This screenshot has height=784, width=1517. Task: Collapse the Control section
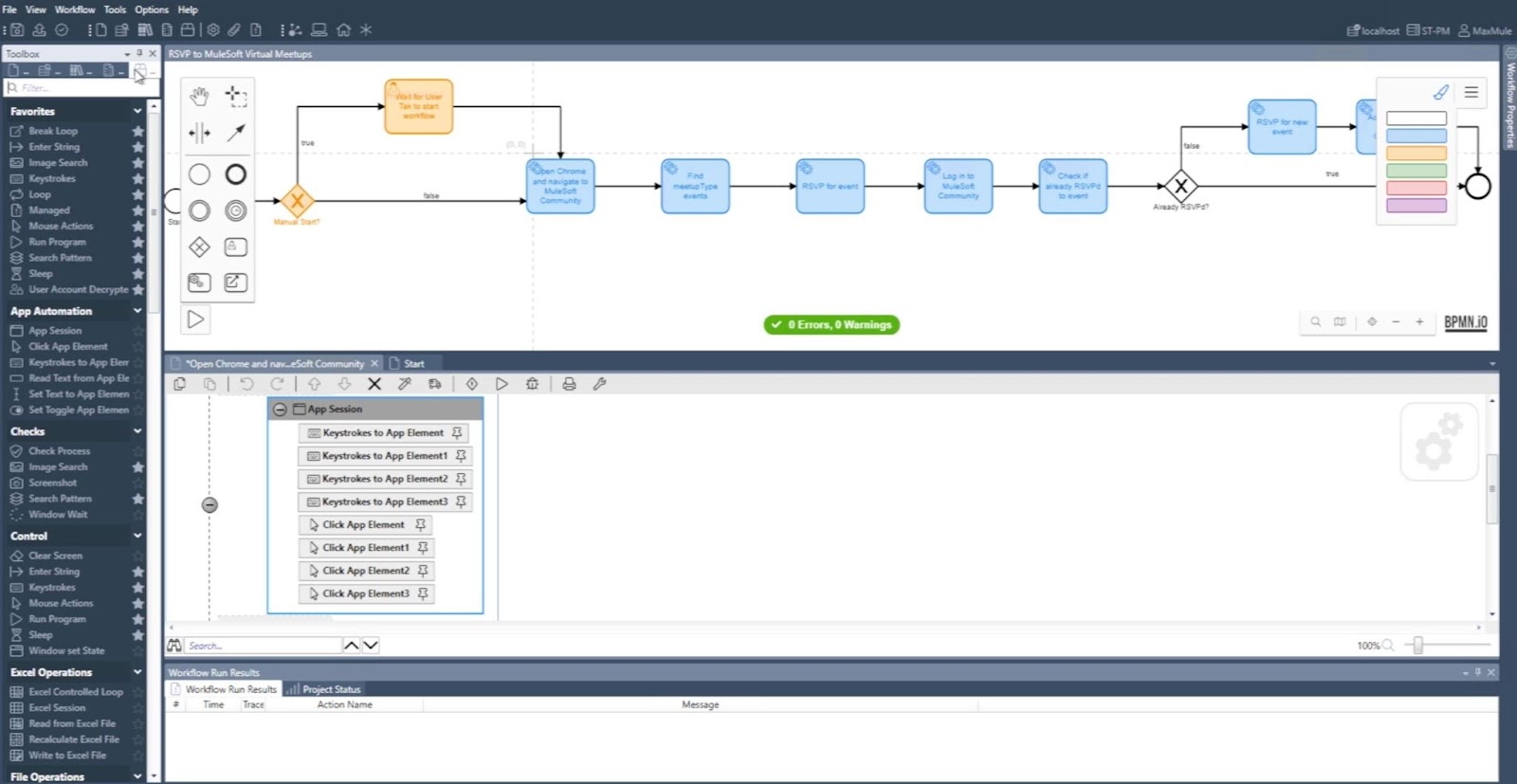click(x=137, y=536)
